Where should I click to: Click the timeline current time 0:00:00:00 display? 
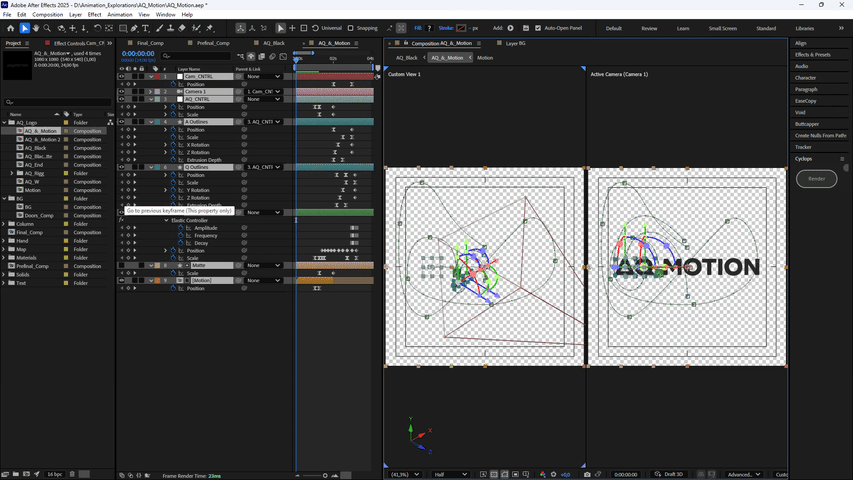(x=138, y=53)
